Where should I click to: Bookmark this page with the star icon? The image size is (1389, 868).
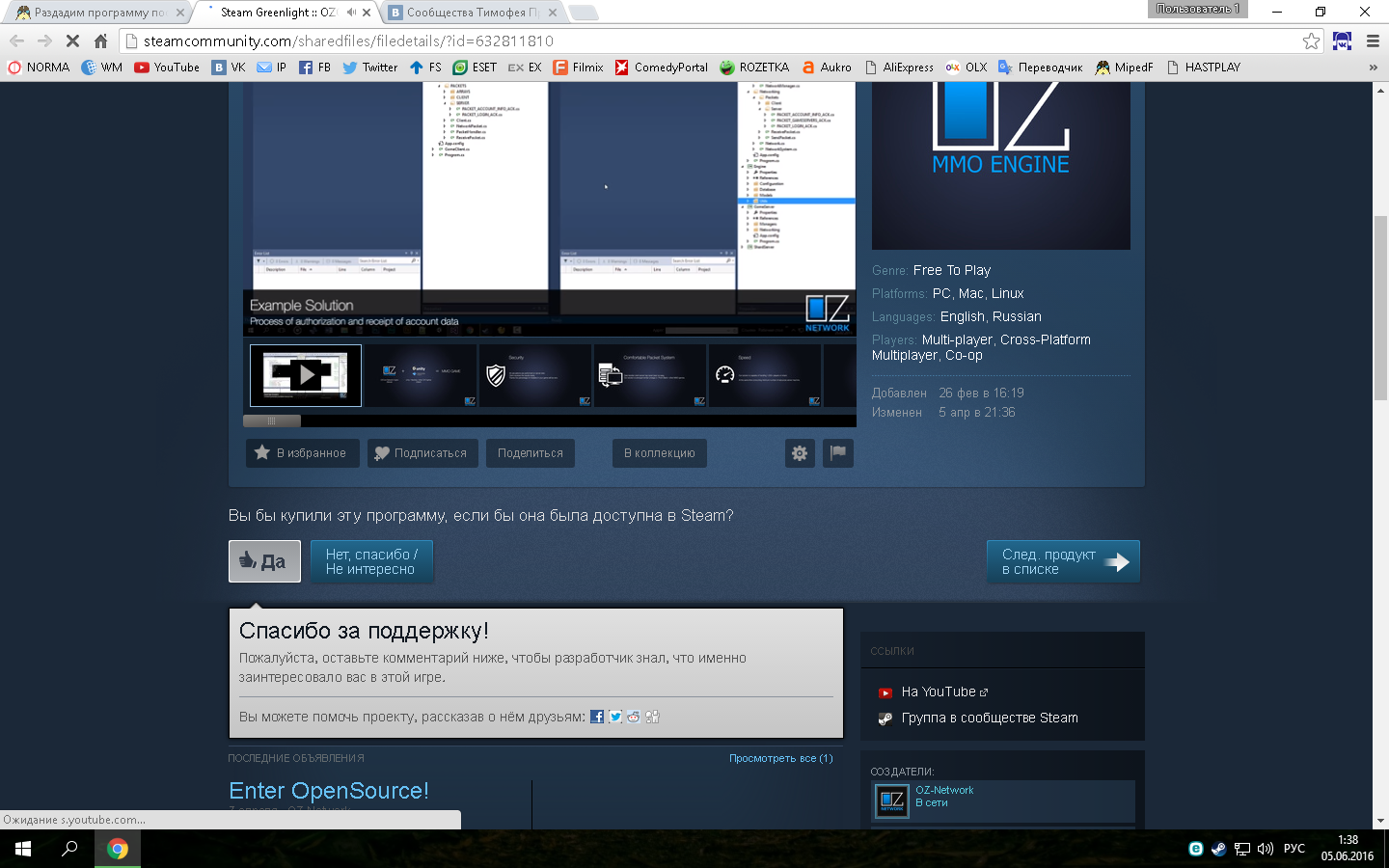(1311, 41)
